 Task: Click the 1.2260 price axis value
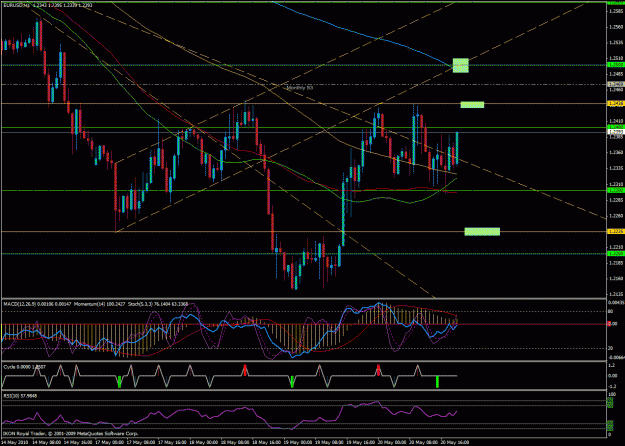pyautogui.click(x=614, y=216)
